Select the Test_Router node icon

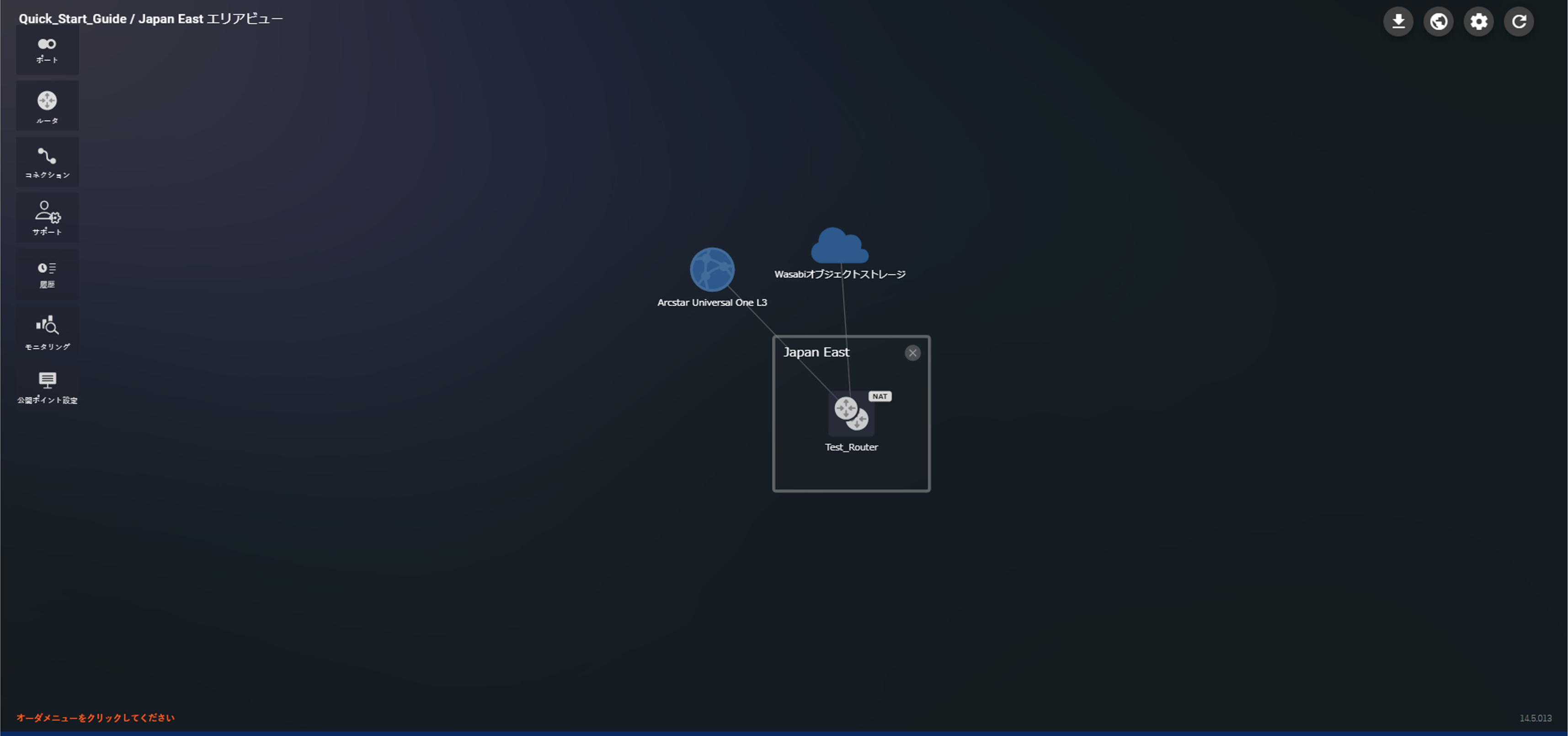click(x=851, y=413)
